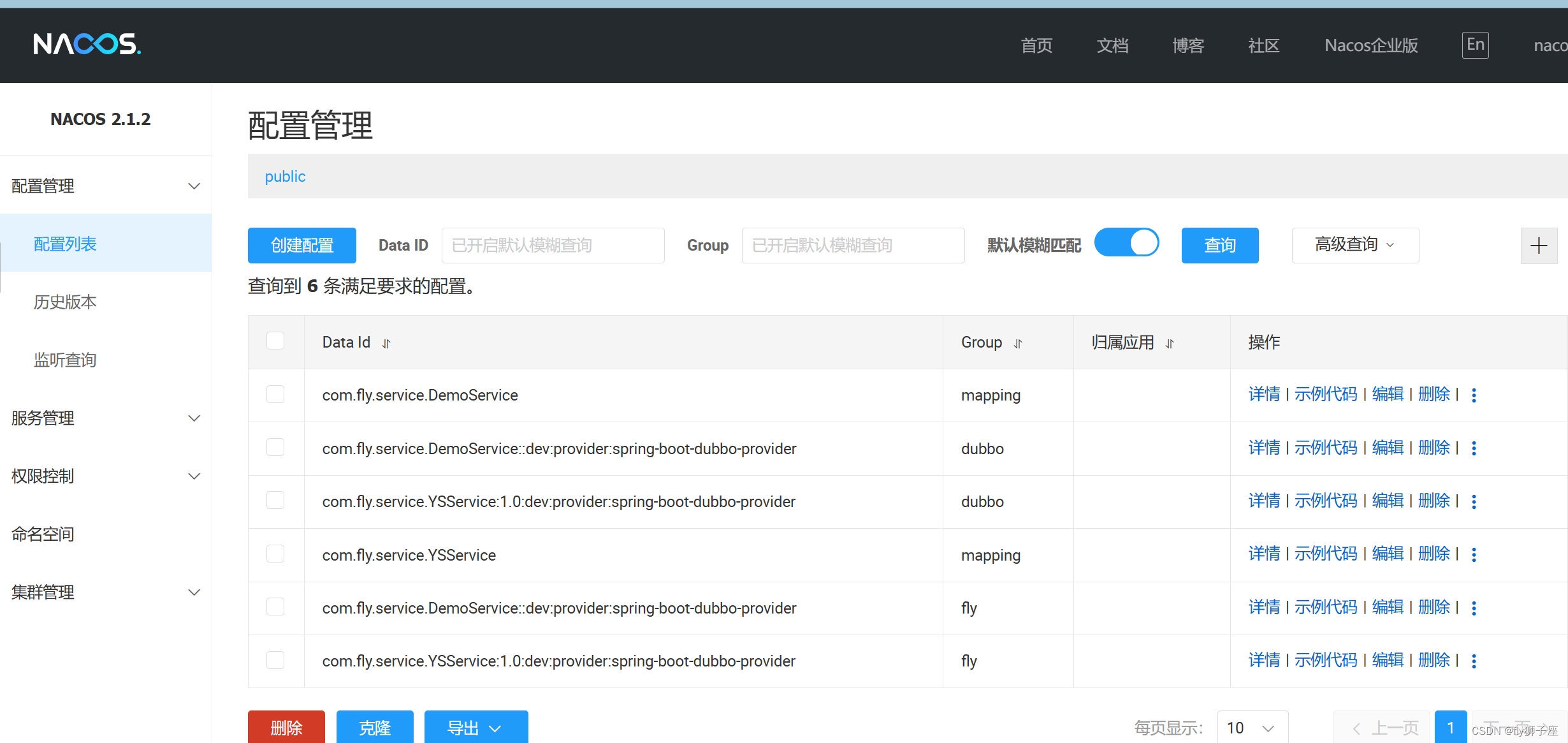
Task: Click the 创建配置 button
Action: click(x=302, y=246)
